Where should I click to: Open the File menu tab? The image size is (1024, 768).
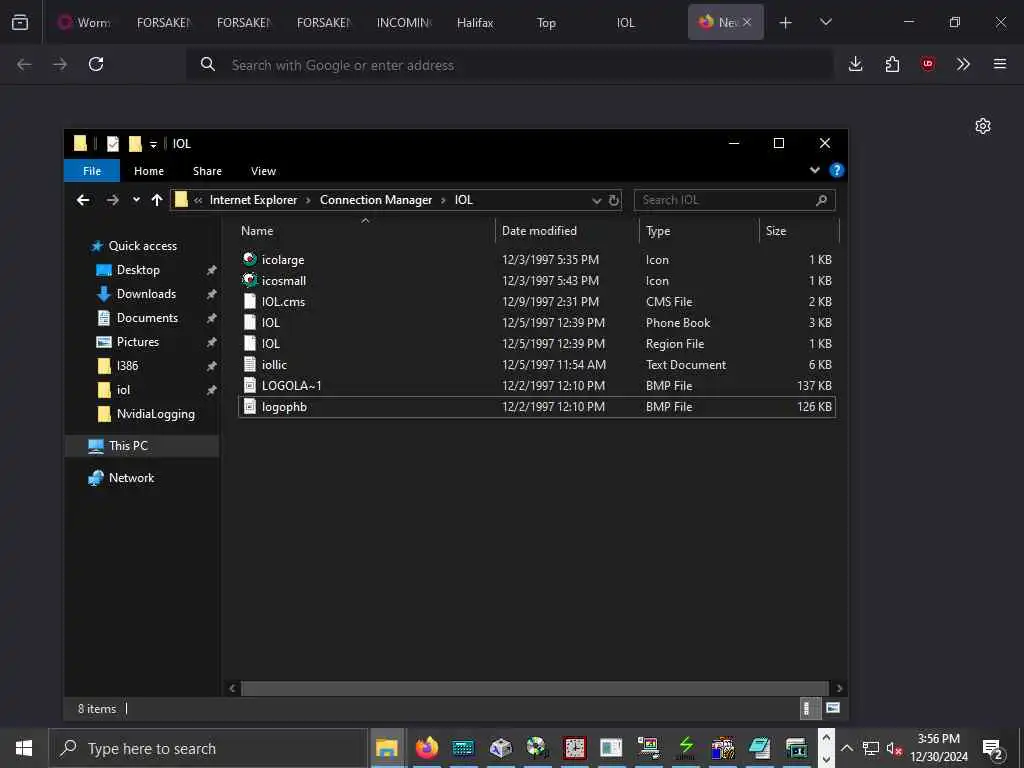[x=92, y=170]
